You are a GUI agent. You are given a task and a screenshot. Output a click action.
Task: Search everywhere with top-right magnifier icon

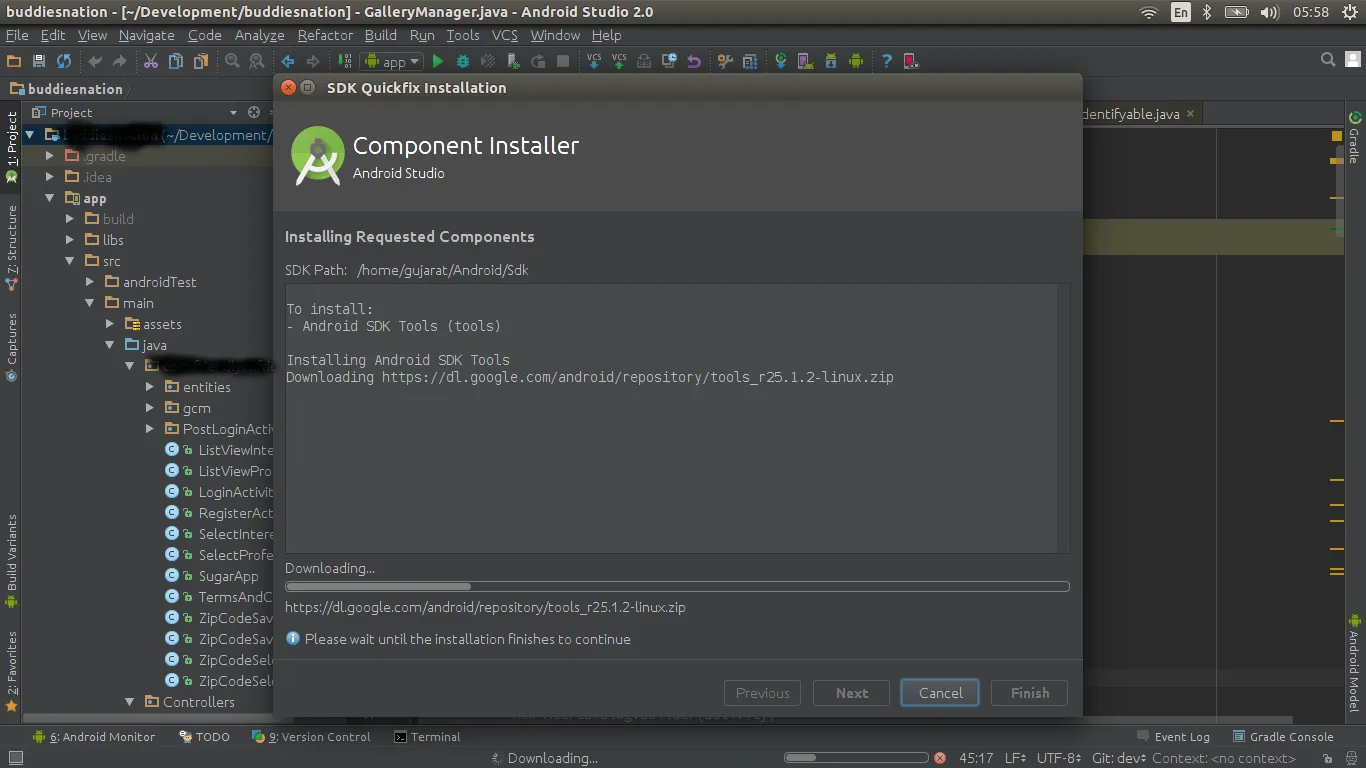click(x=1328, y=60)
